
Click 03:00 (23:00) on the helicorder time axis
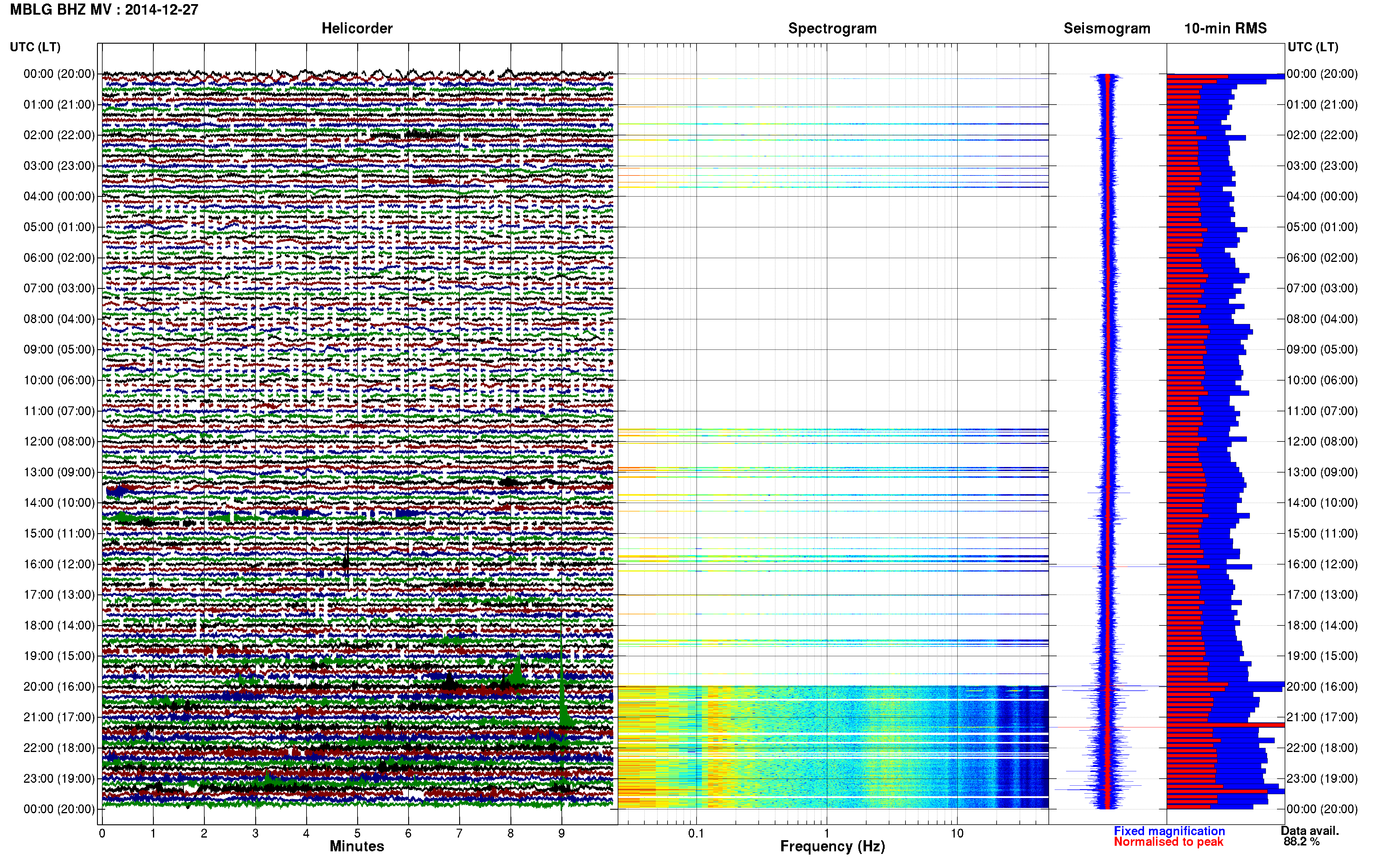pyautogui.click(x=59, y=166)
